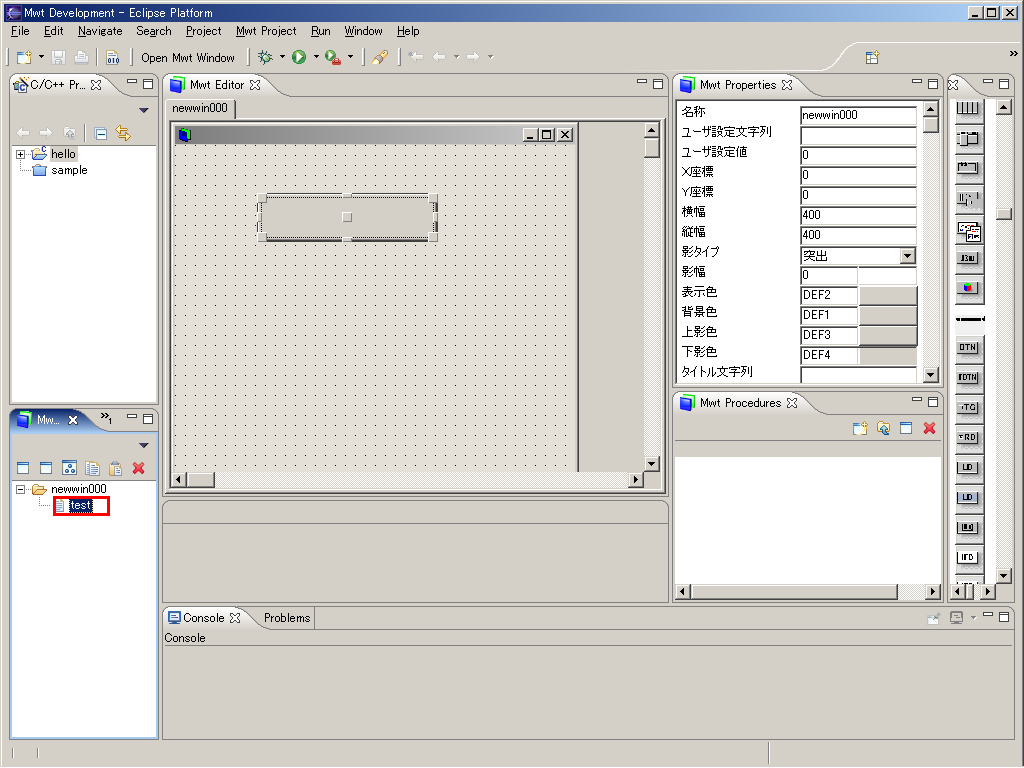Screen dimensions: 1024x768
Task: Click the green Run icon
Action: point(299,57)
